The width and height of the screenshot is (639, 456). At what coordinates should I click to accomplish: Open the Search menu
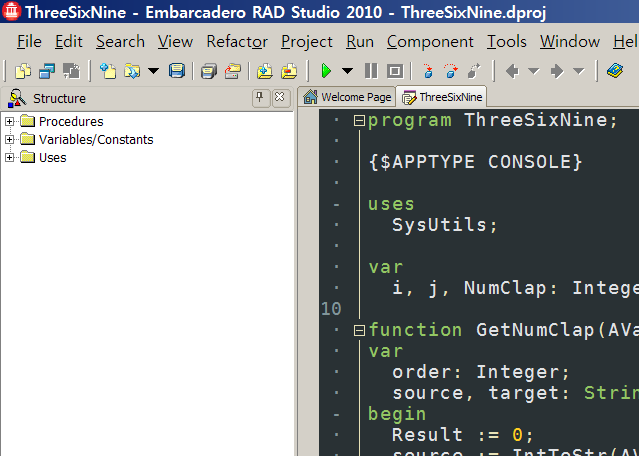pyautogui.click(x=120, y=42)
